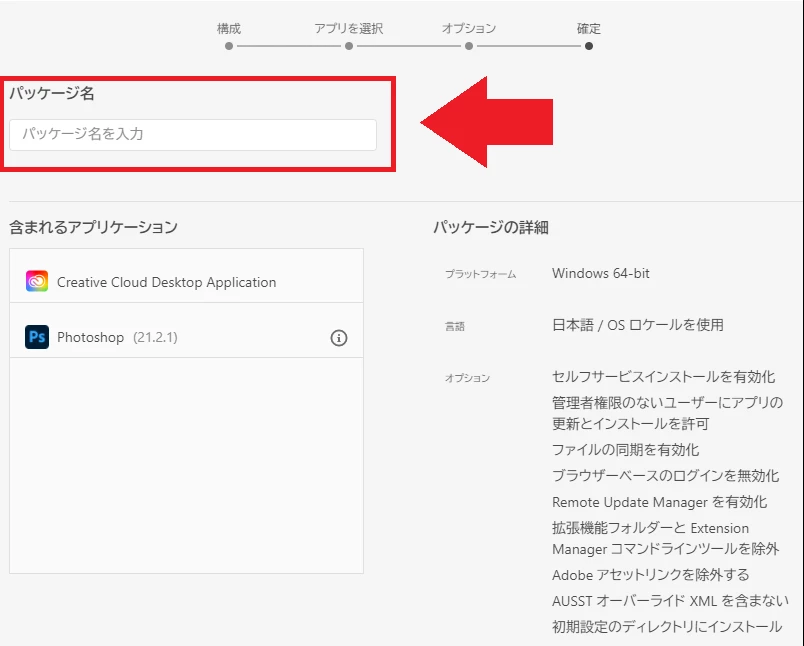Click ブラウザーベースのログインを無効化 text

(x=666, y=476)
